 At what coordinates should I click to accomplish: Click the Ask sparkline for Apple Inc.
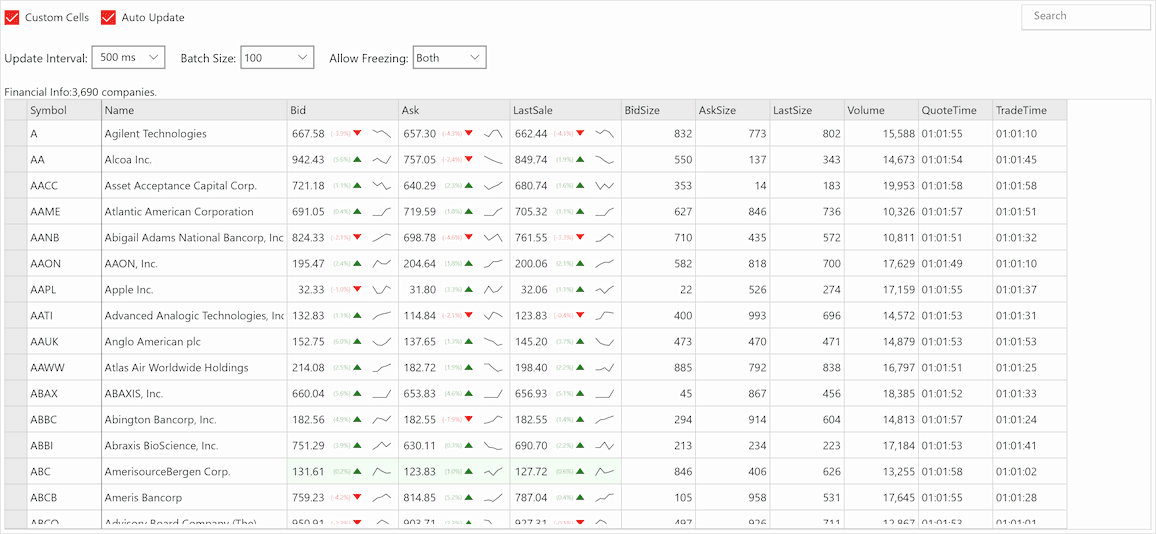point(493,290)
